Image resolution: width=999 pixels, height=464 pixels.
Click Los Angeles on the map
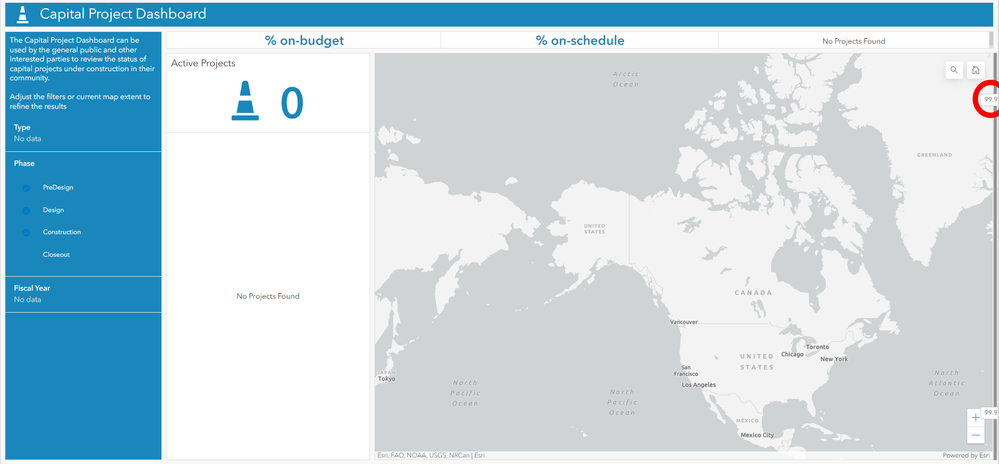tap(698, 385)
